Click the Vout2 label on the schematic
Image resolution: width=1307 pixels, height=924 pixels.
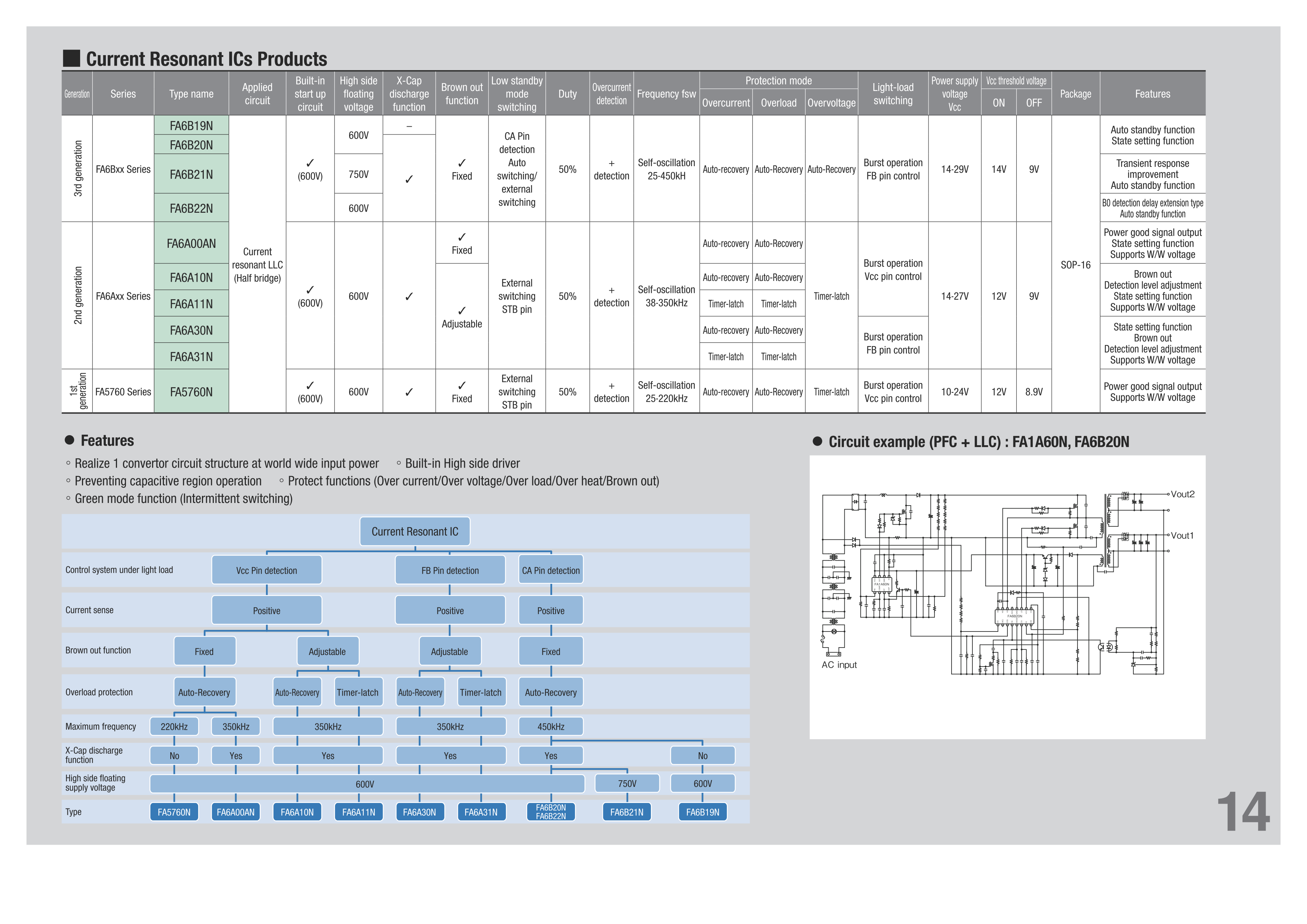1182,494
